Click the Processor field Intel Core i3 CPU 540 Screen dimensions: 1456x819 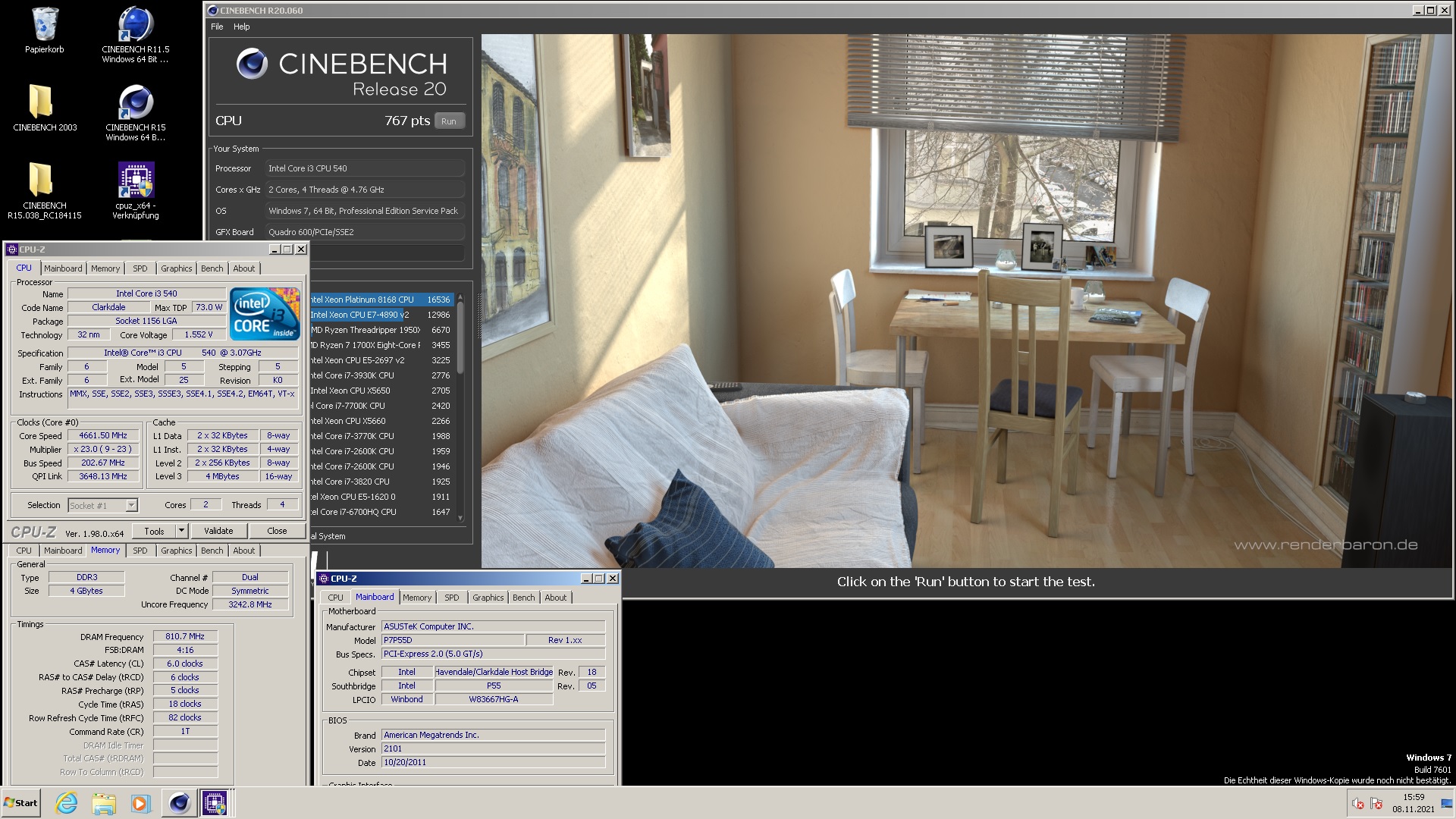[x=365, y=168]
